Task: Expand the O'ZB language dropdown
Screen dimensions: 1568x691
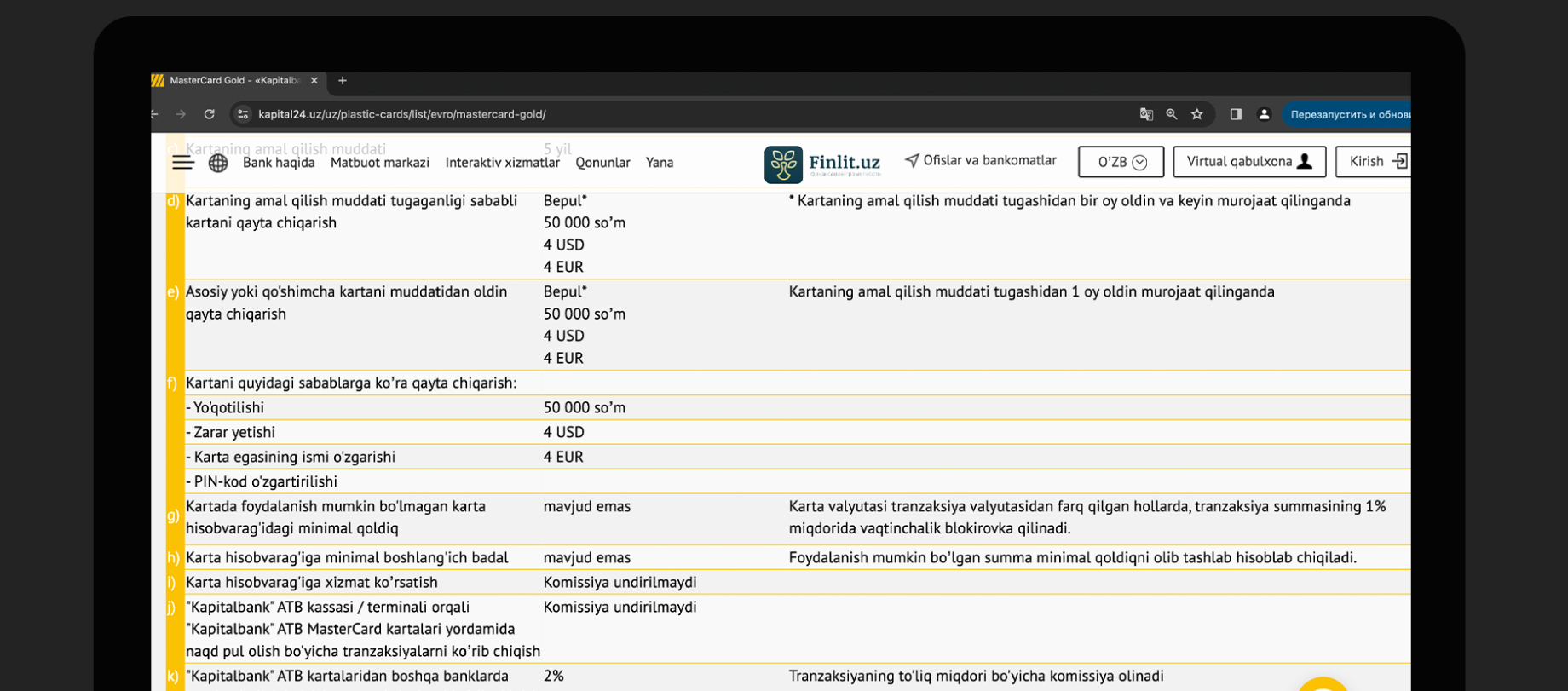Action: point(1121,162)
